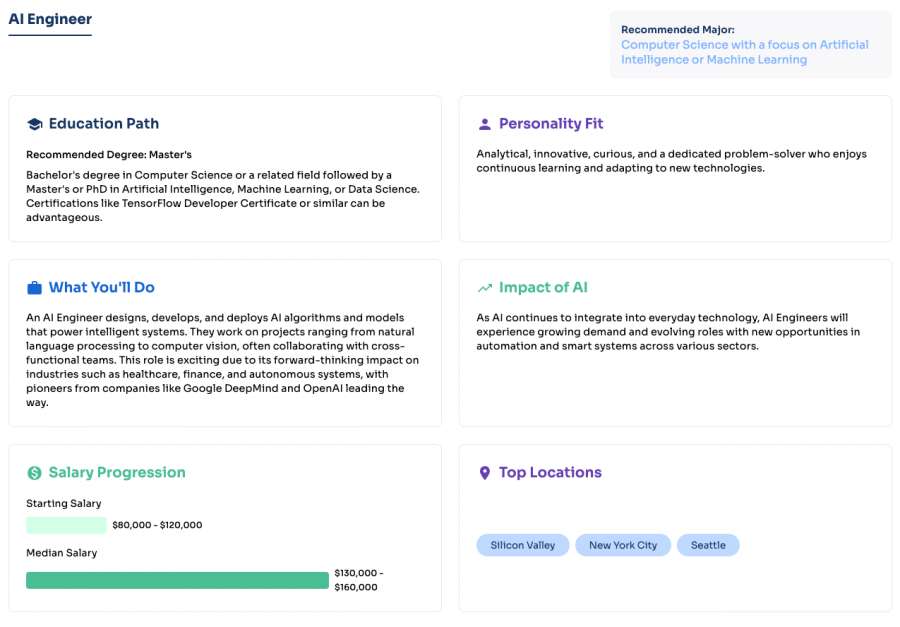Click the Salary Progression heading
The image size is (900, 627).
(x=117, y=473)
